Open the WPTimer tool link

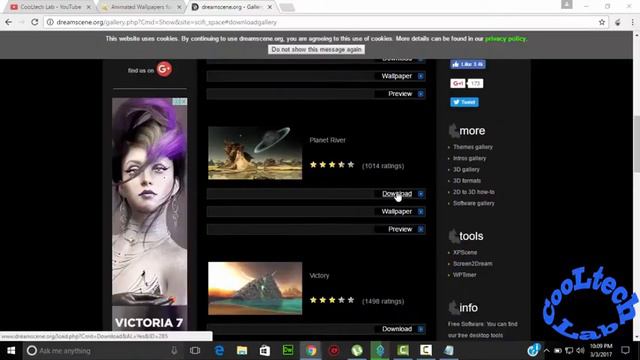[464, 275]
